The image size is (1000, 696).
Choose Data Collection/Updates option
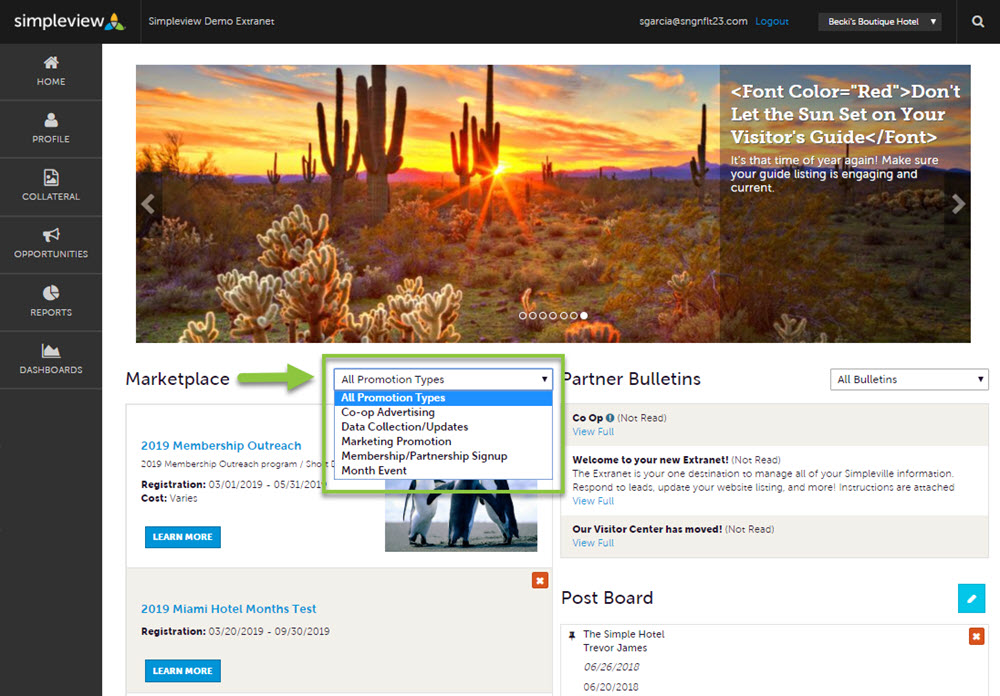point(443,427)
